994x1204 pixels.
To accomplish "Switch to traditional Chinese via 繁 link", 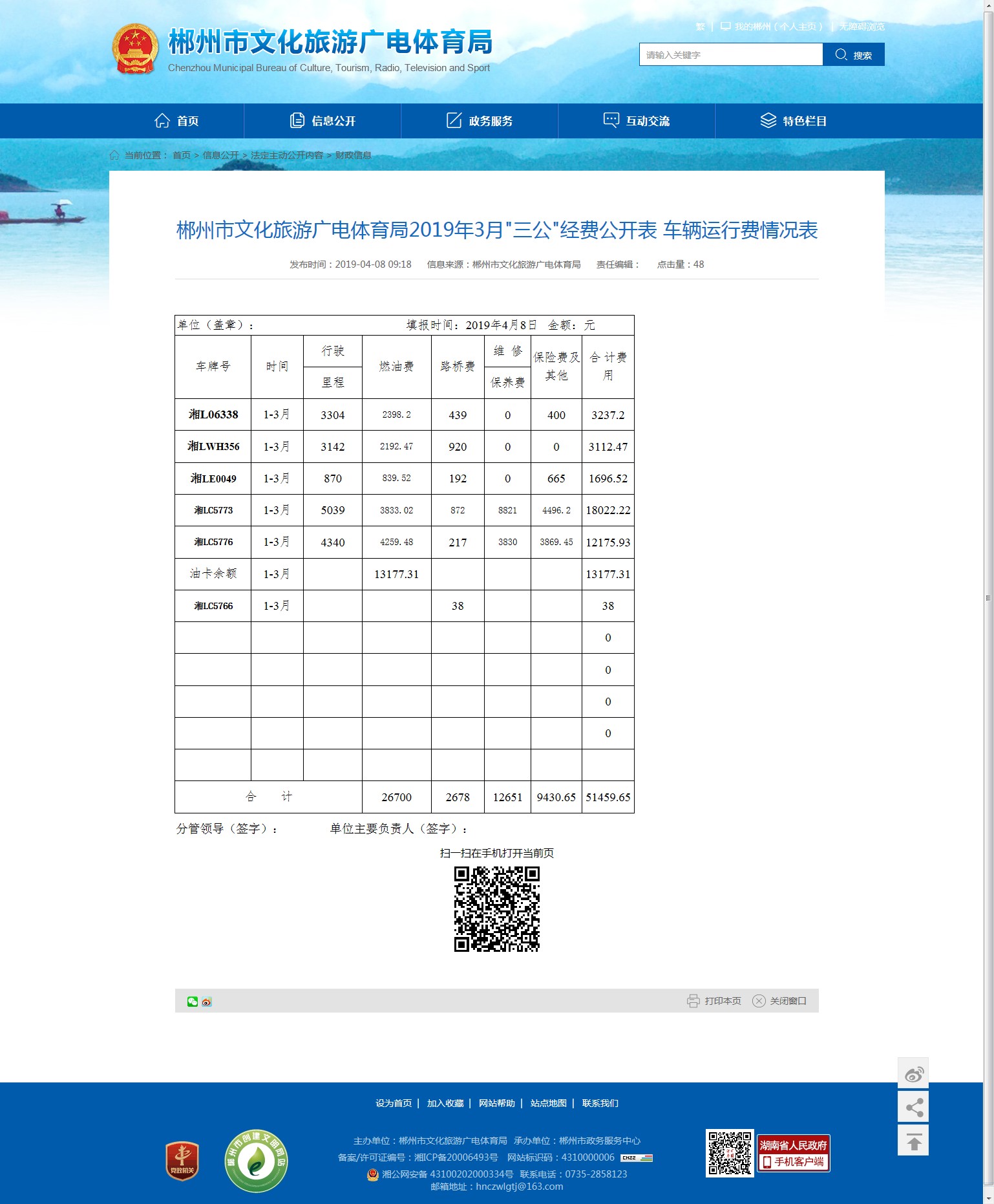I will 700,27.
